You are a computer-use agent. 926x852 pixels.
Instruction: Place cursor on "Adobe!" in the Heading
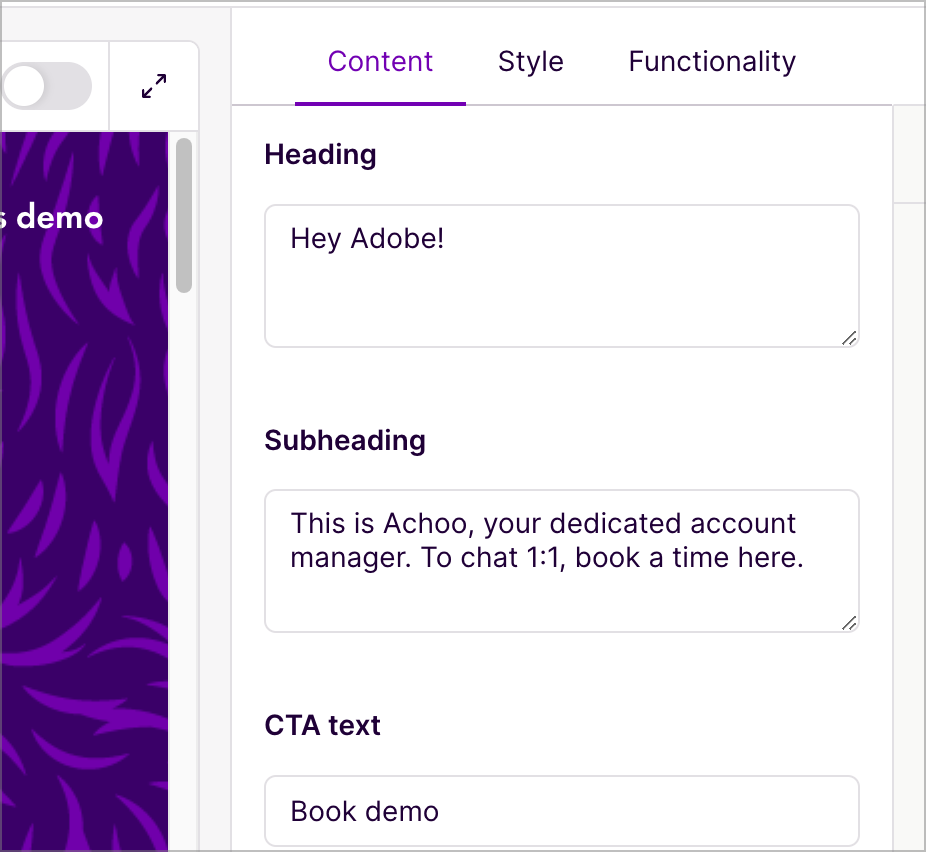(397, 239)
